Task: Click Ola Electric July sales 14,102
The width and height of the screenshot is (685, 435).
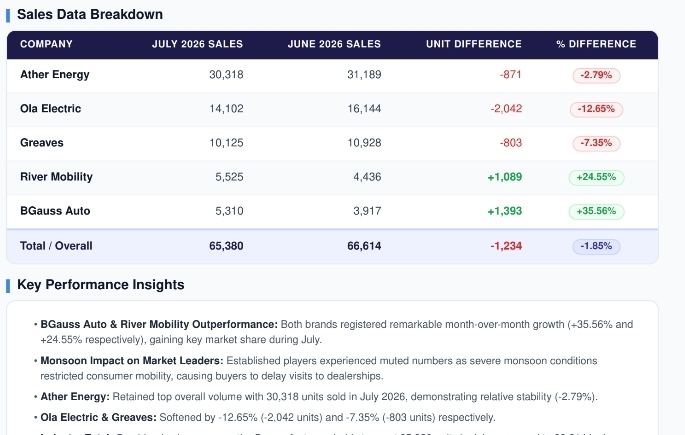Action: [x=226, y=109]
